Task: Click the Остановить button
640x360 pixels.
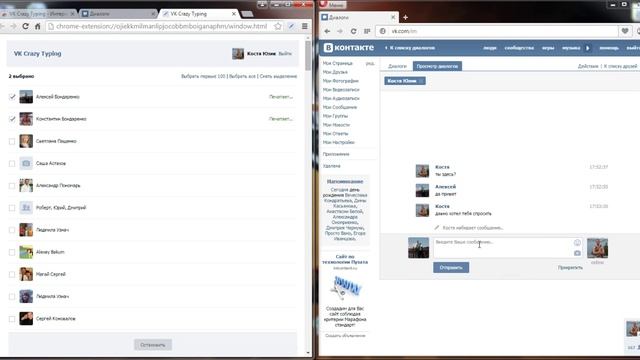Action: click(x=153, y=345)
